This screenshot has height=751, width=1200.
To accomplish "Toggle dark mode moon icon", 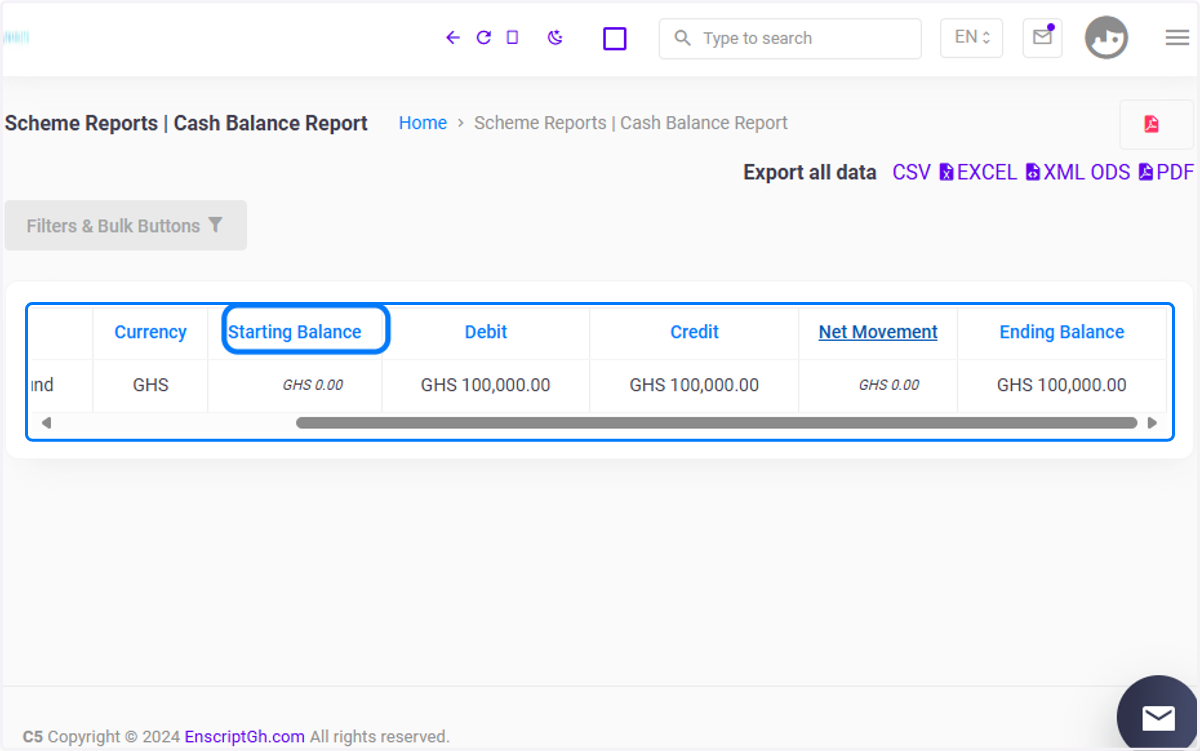I will pos(555,38).
